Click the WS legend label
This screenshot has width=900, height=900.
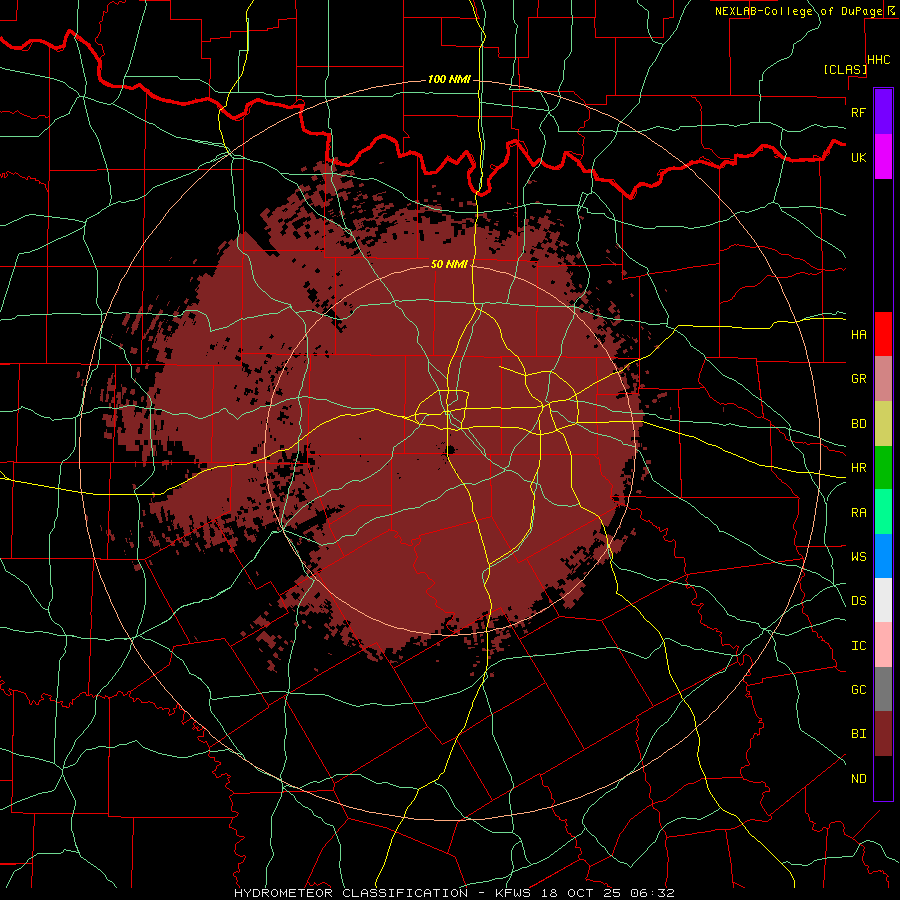click(x=859, y=556)
